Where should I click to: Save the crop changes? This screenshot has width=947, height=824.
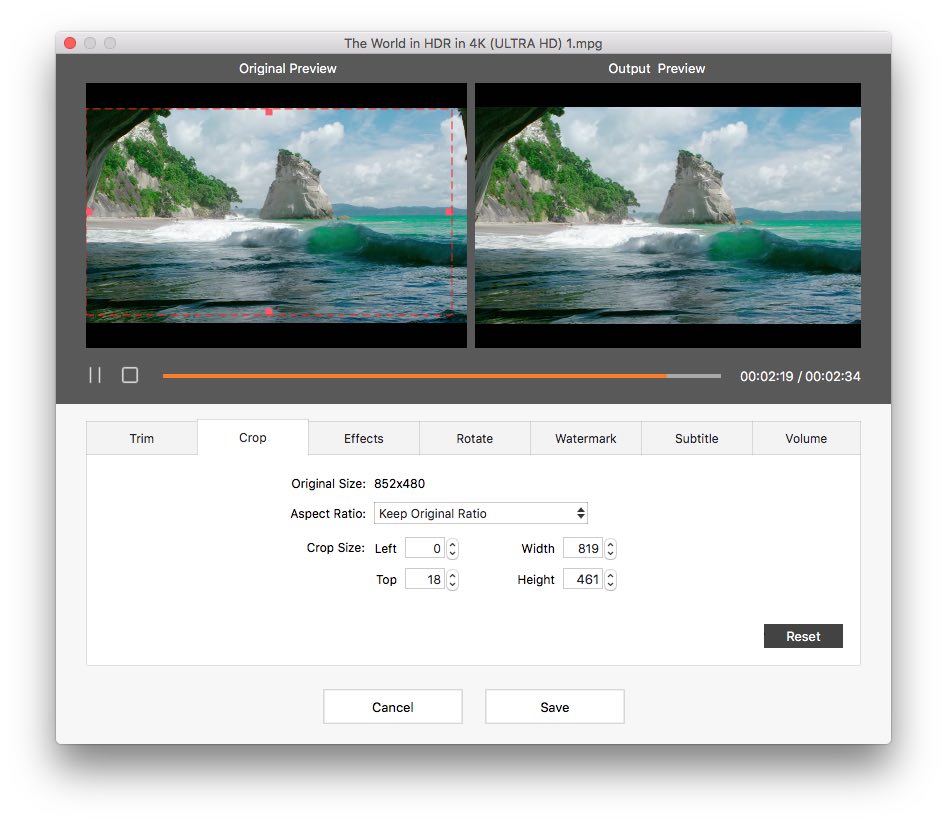coord(554,706)
